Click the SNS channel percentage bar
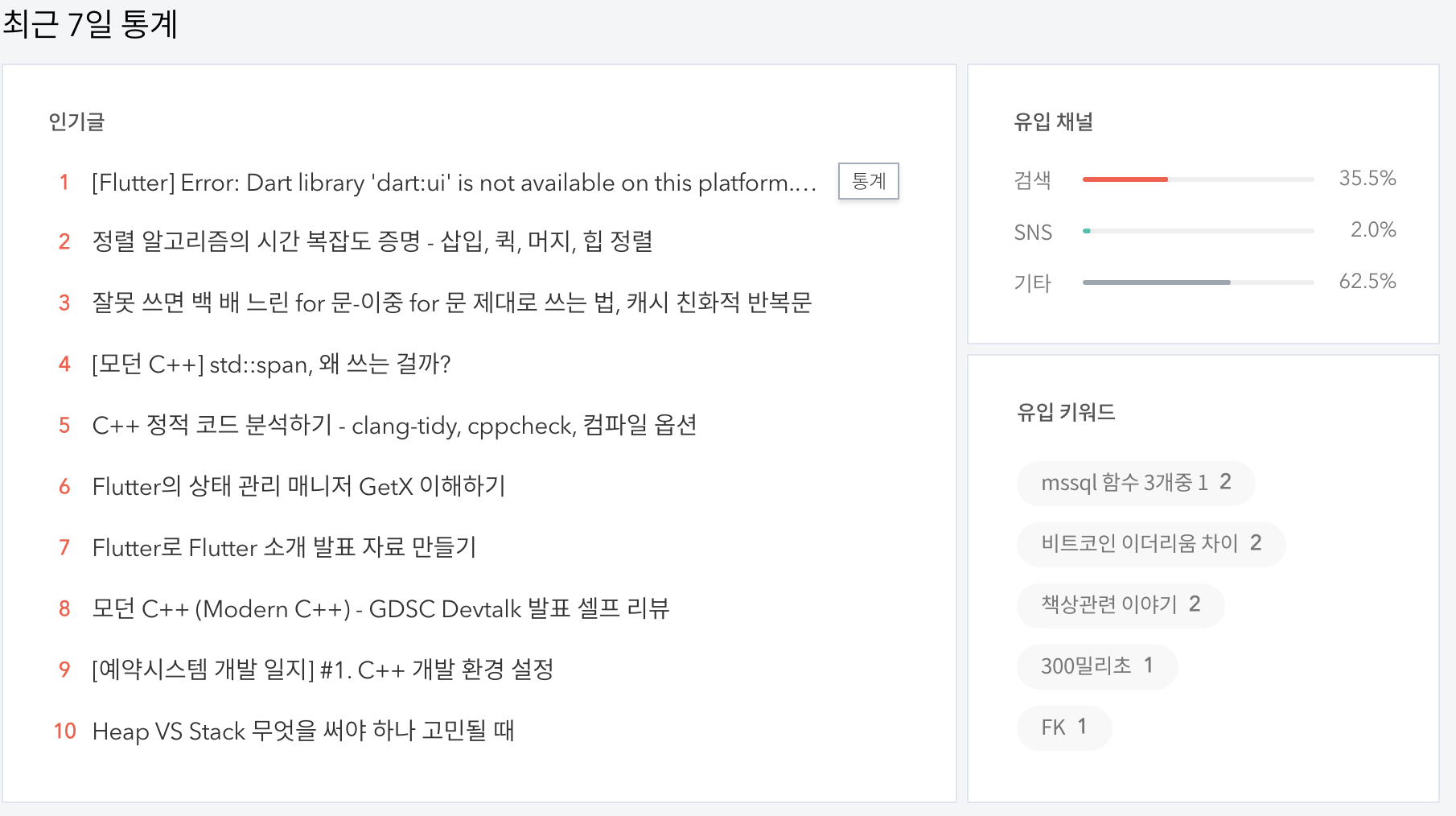Screen dimensions: 1456x816 click(1197, 230)
